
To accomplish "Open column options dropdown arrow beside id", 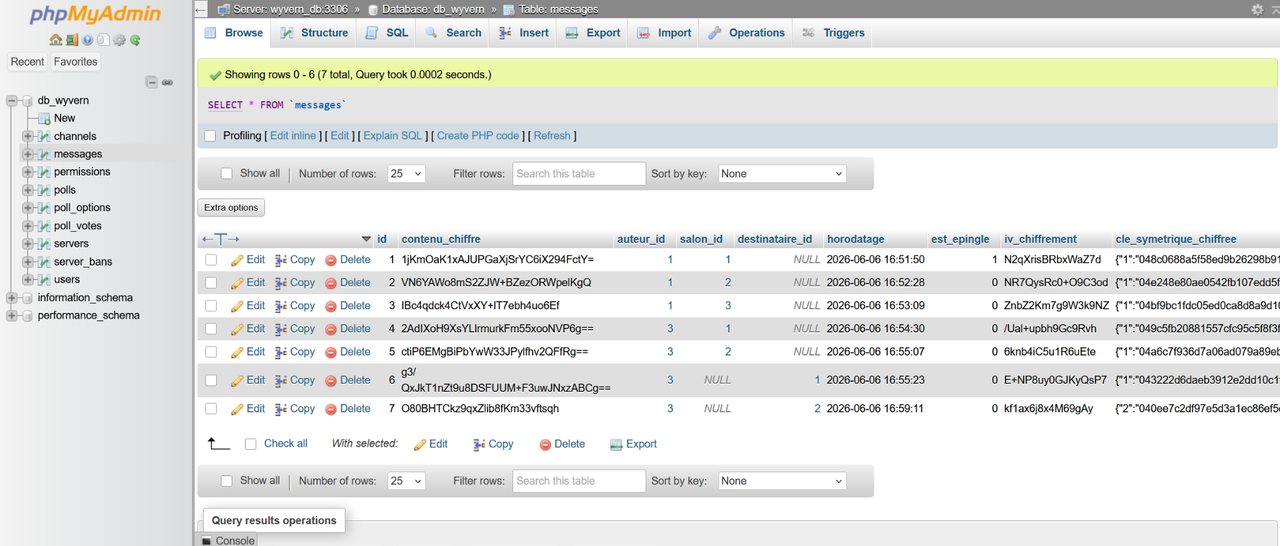I will [x=365, y=239].
